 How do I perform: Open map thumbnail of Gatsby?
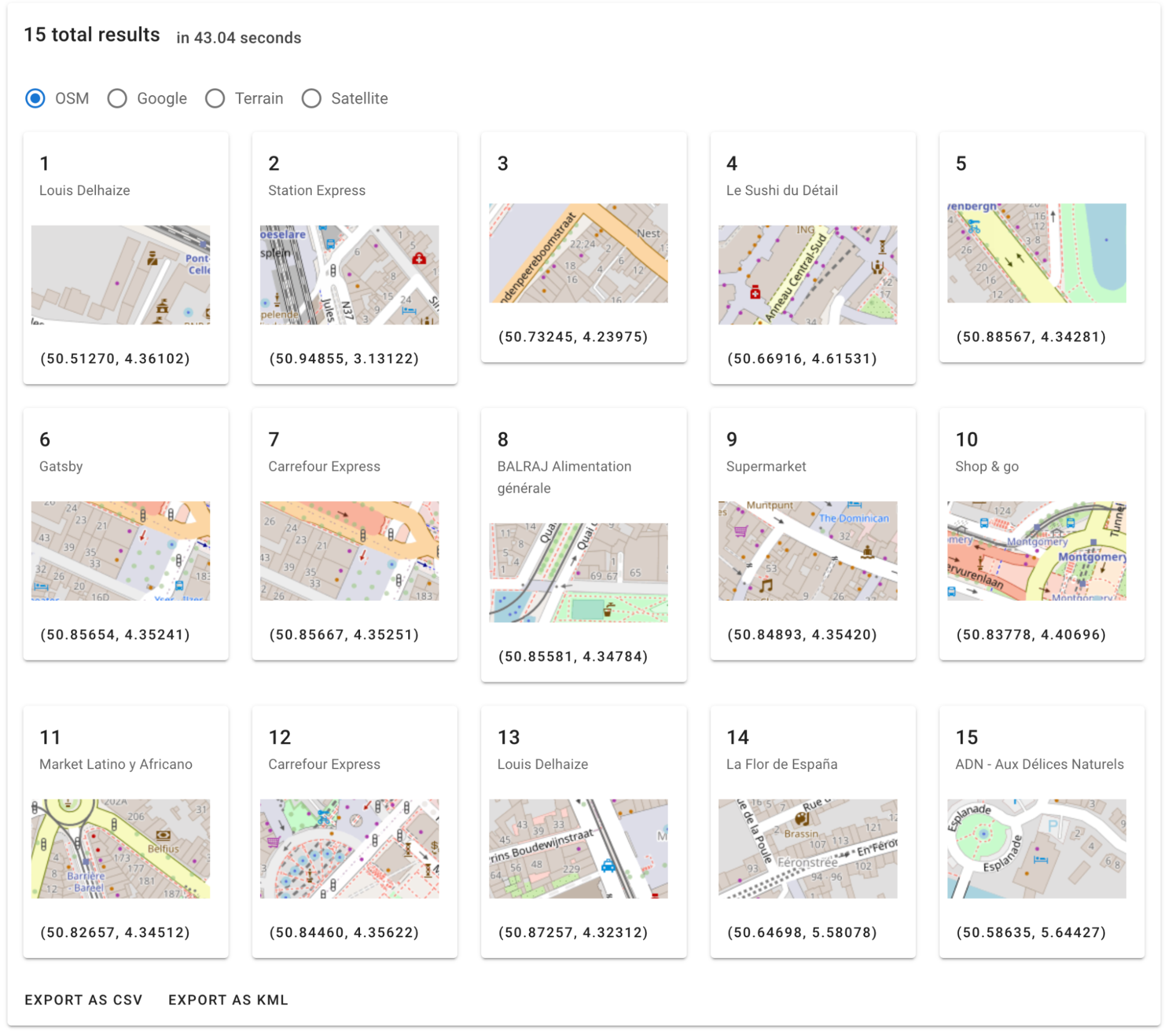121,550
